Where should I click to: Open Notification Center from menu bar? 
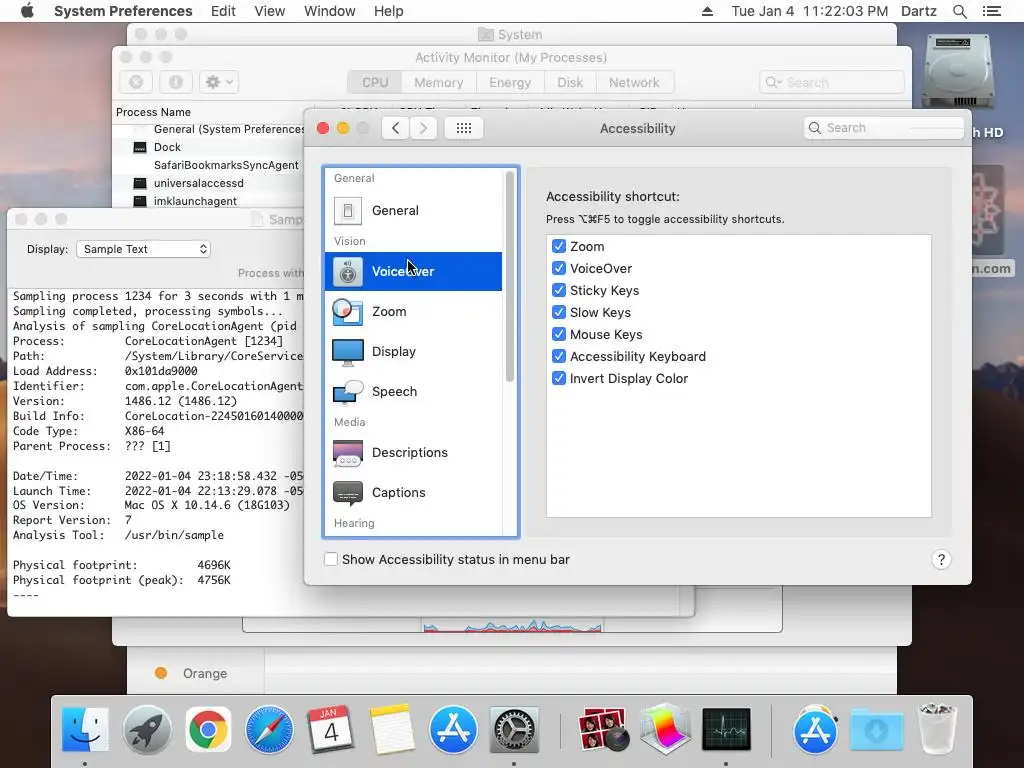(992, 11)
